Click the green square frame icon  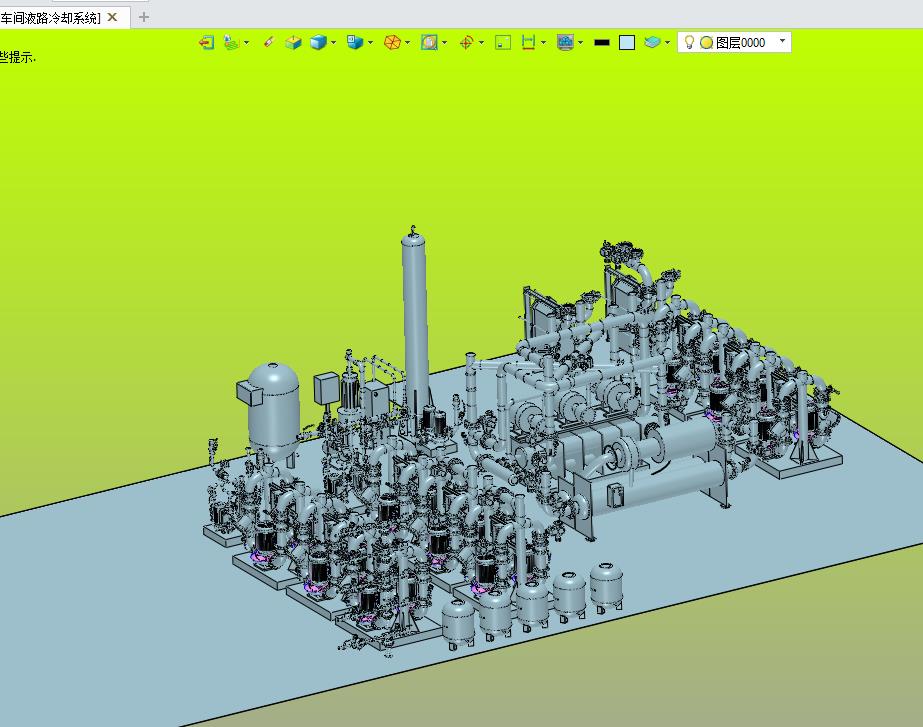[x=503, y=42]
